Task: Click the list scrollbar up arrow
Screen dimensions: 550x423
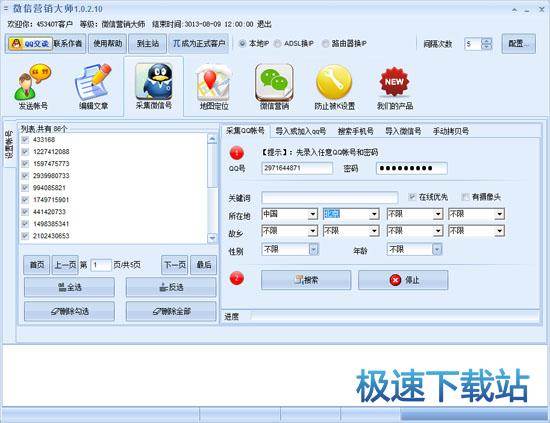Action: click(212, 139)
